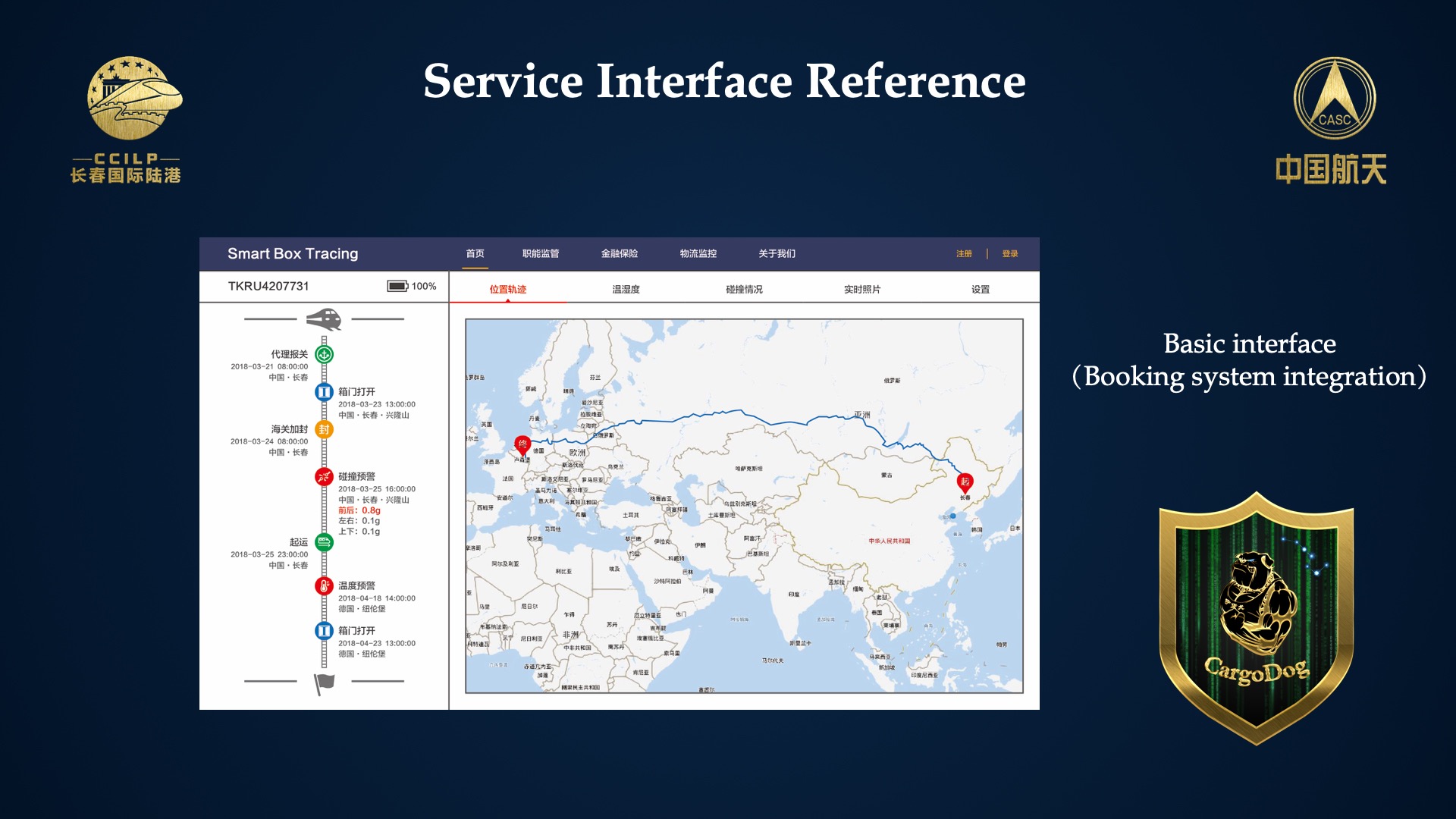Click the container number TKRU4207731
Screen dimensions: 1456x819
coord(268,286)
